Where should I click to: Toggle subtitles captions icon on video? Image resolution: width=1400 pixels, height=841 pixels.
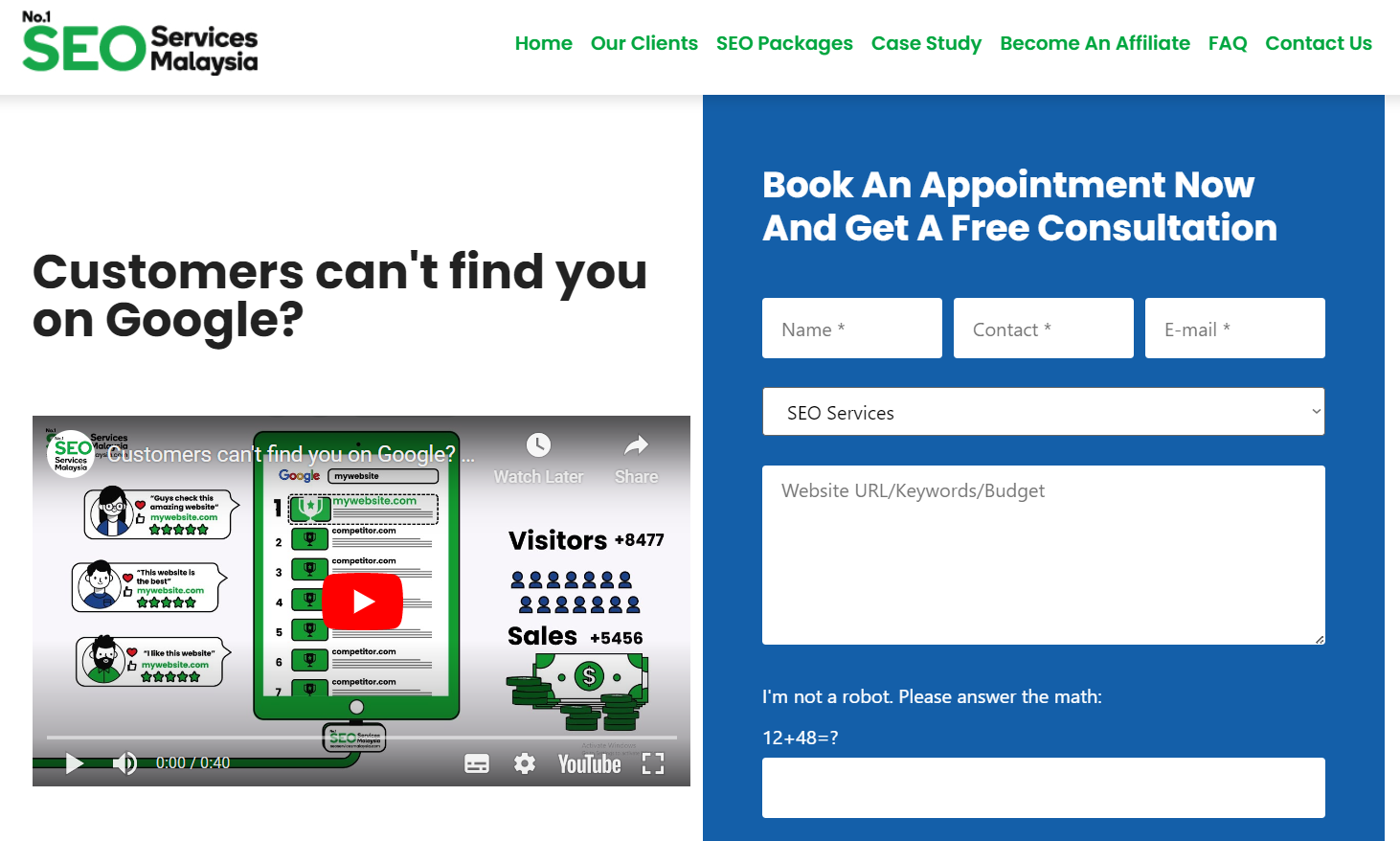(x=477, y=763)
